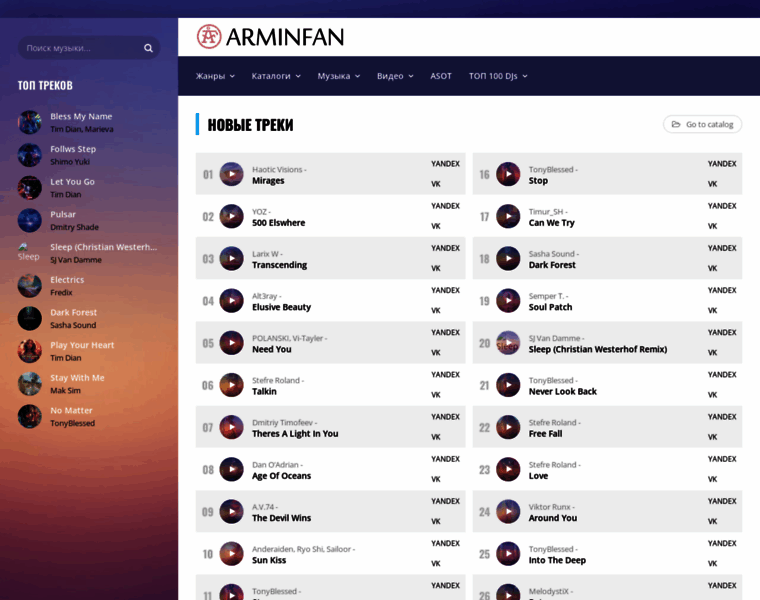Play track 08 Age Of Oceans
The image size is (760, 600).
coord(232,469)
